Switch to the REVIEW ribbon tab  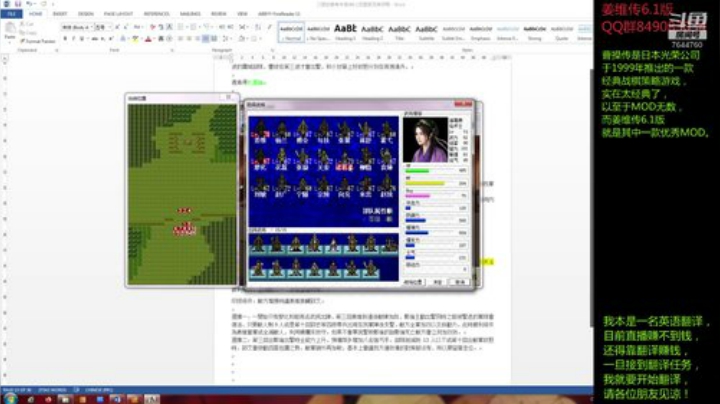(x=219, y=14)
